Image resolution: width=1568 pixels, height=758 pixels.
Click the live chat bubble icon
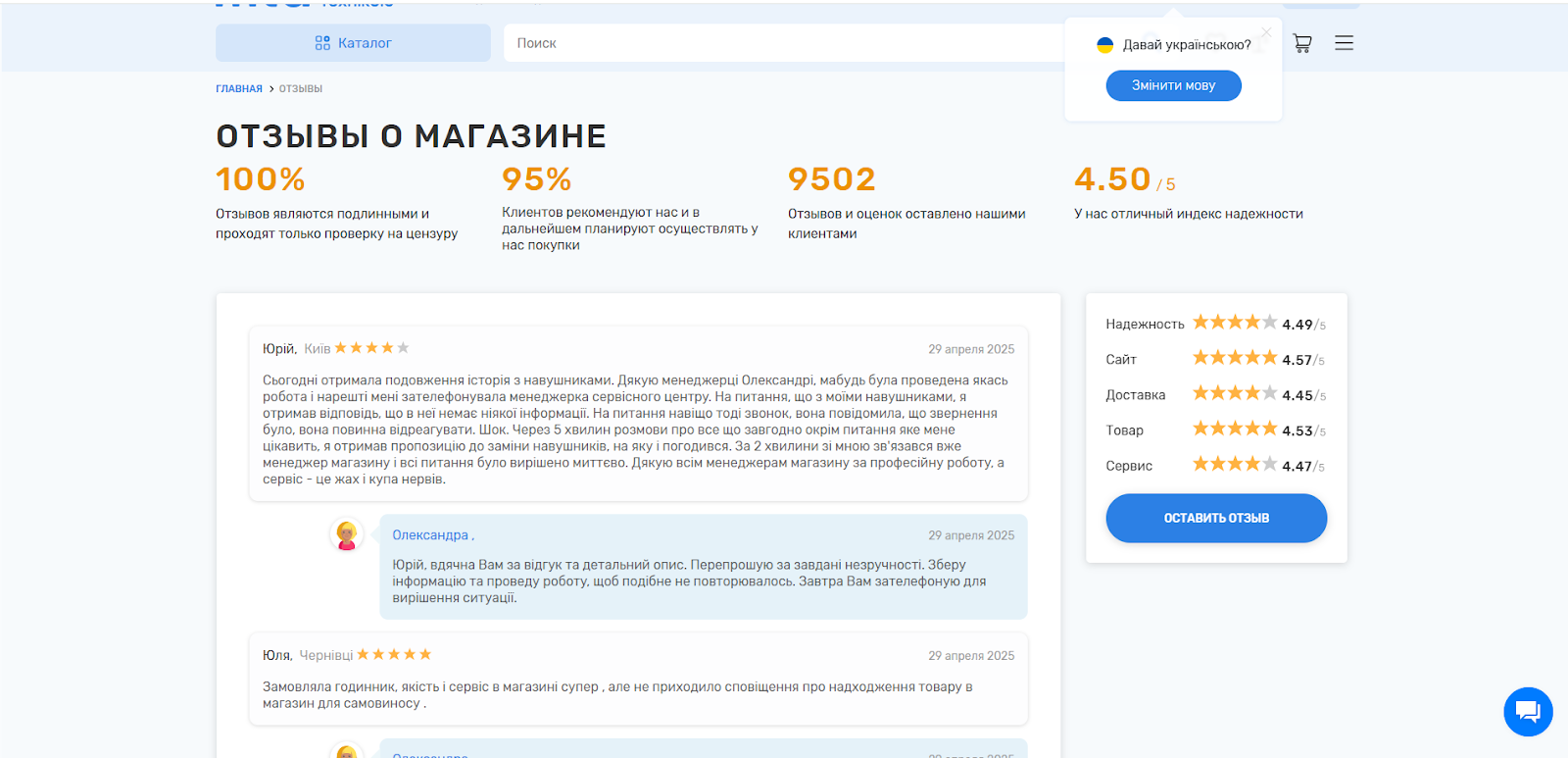tap(1528, 711)
